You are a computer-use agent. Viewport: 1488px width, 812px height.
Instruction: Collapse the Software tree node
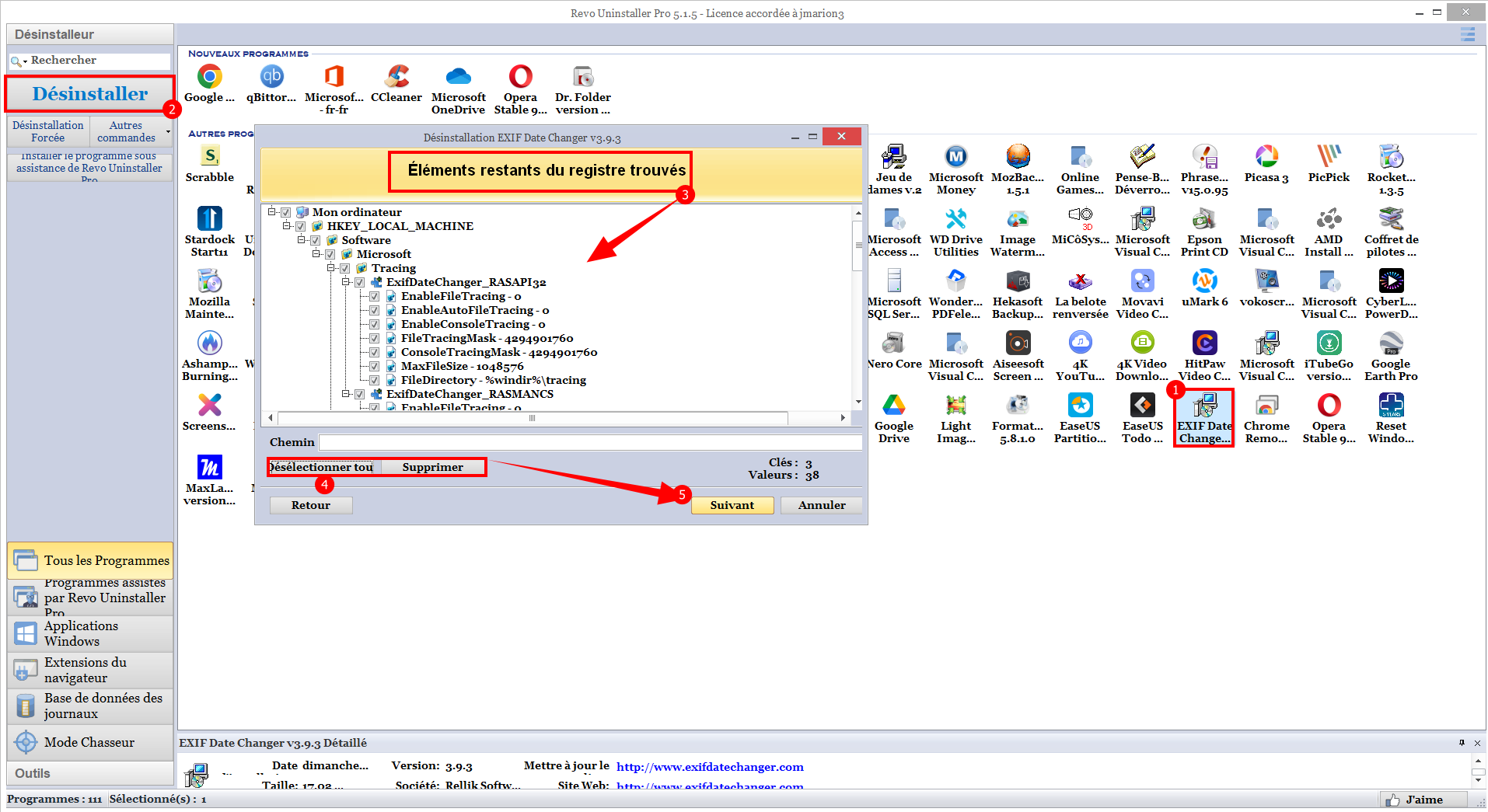click(x=302, y=239)
